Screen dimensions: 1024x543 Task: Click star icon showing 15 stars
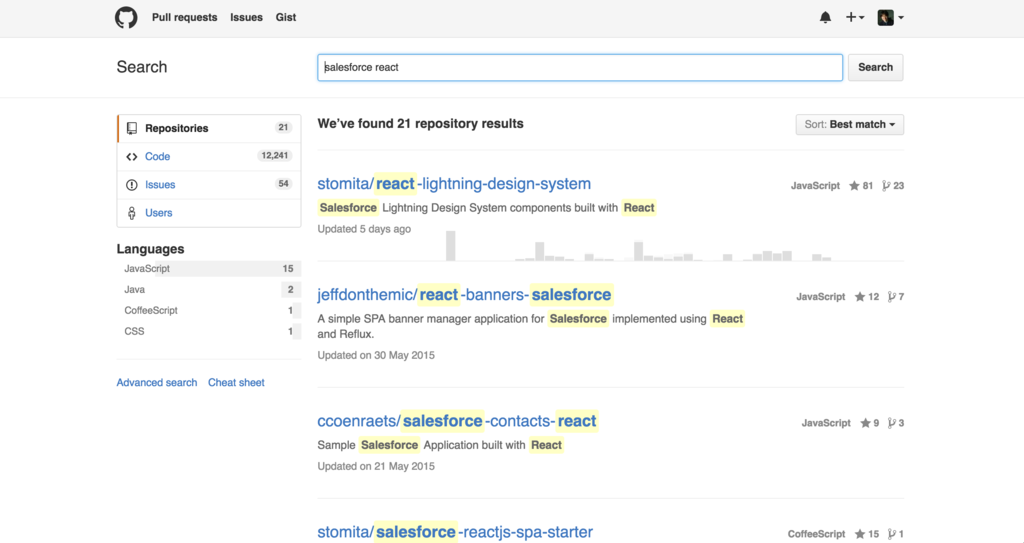860,534
